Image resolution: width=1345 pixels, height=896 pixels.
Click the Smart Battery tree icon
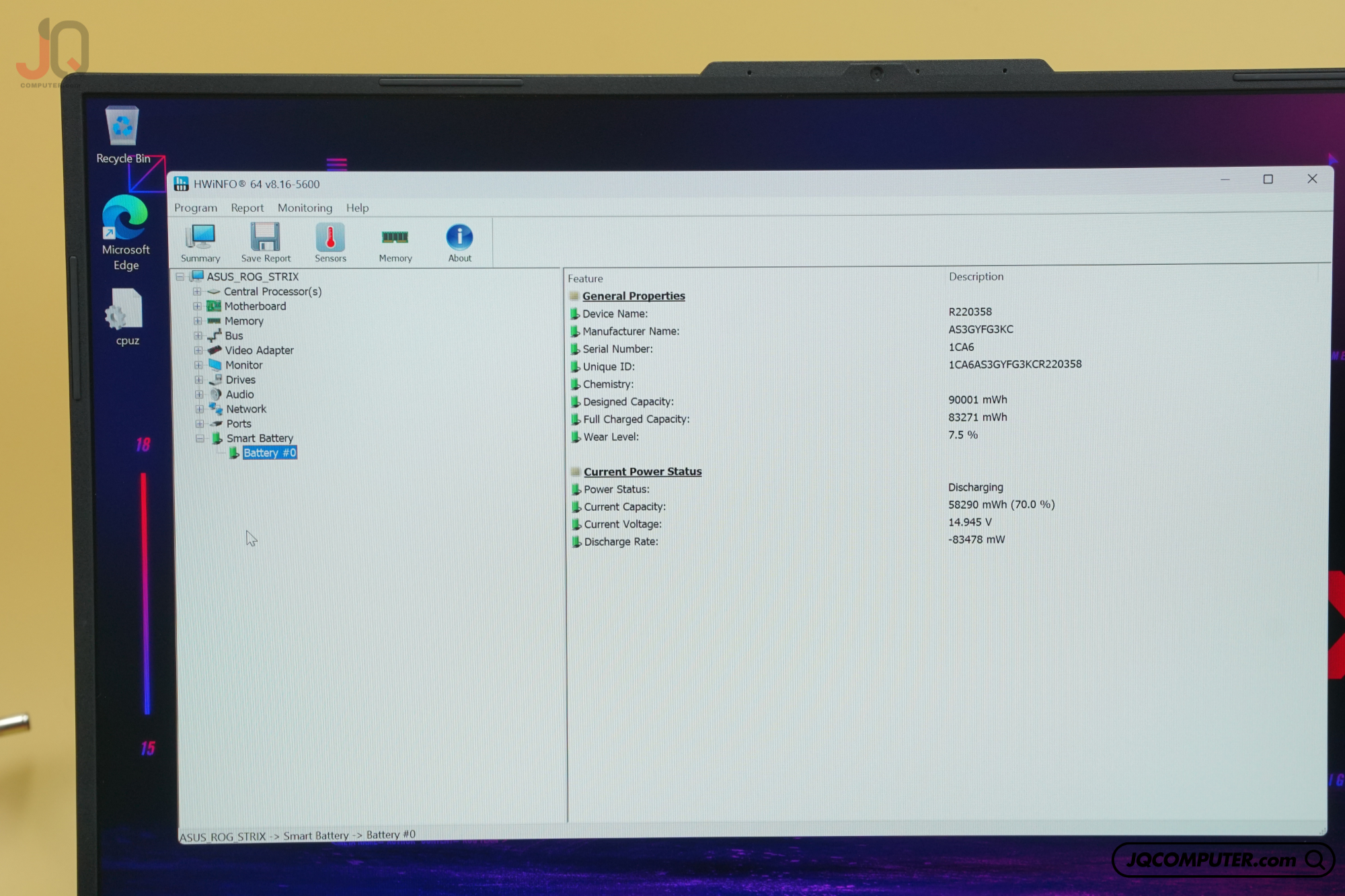point(217,438)
